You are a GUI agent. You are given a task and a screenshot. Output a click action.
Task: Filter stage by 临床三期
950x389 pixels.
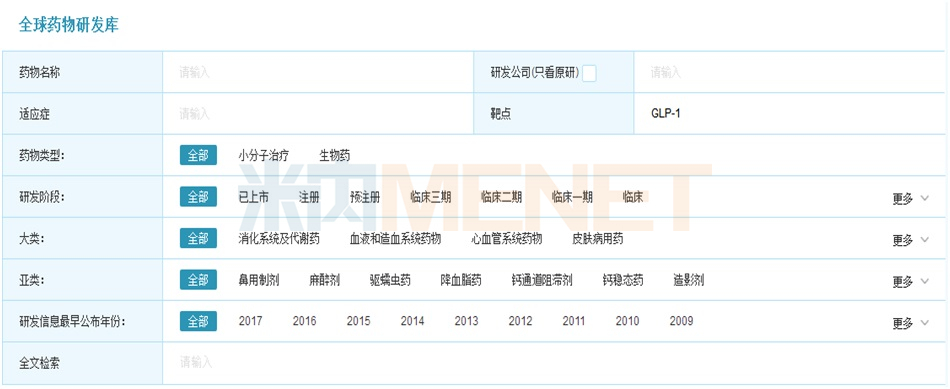[430, 197]
